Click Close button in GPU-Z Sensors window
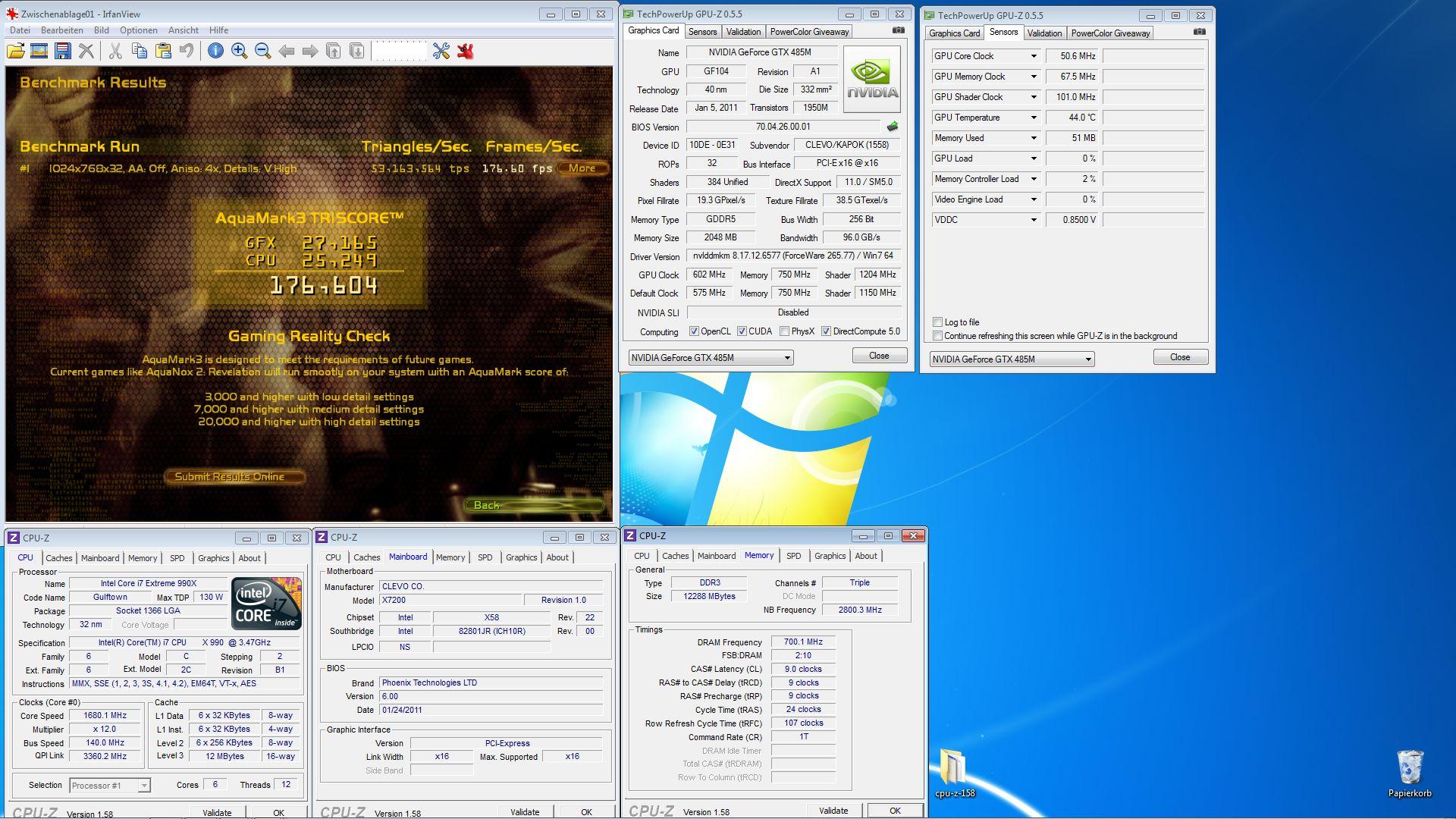Viewport: 1456px width, 819px height. click(1180, 357)
